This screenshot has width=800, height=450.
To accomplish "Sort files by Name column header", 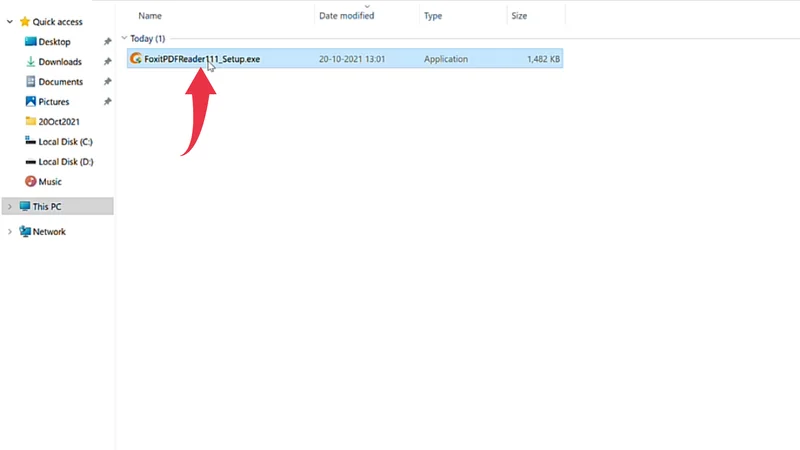I will [150, 16].
